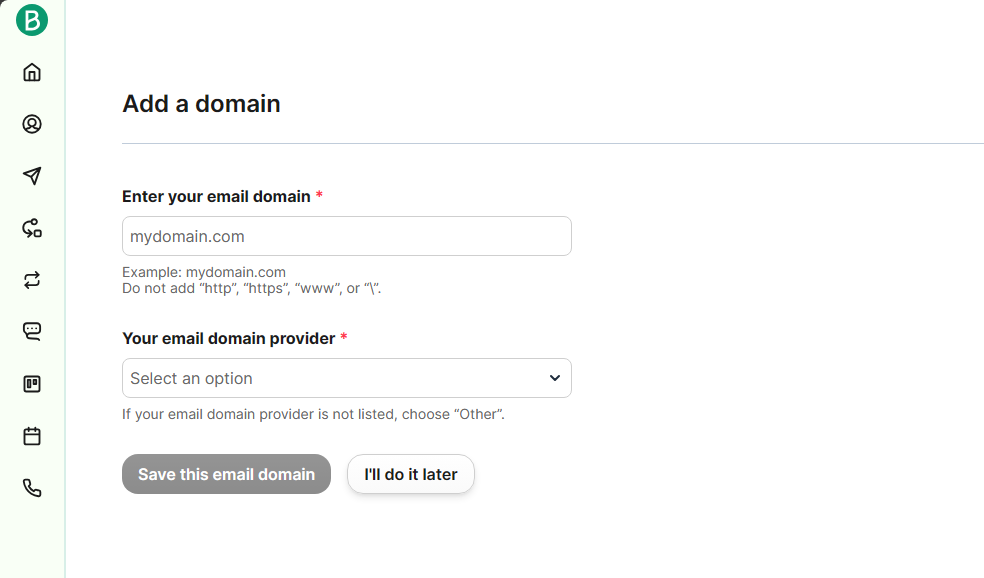The width and height of the screenshot is (984, 578).
Task: Open the Contacts sidebar icon
Action: (x=32, y=124)
